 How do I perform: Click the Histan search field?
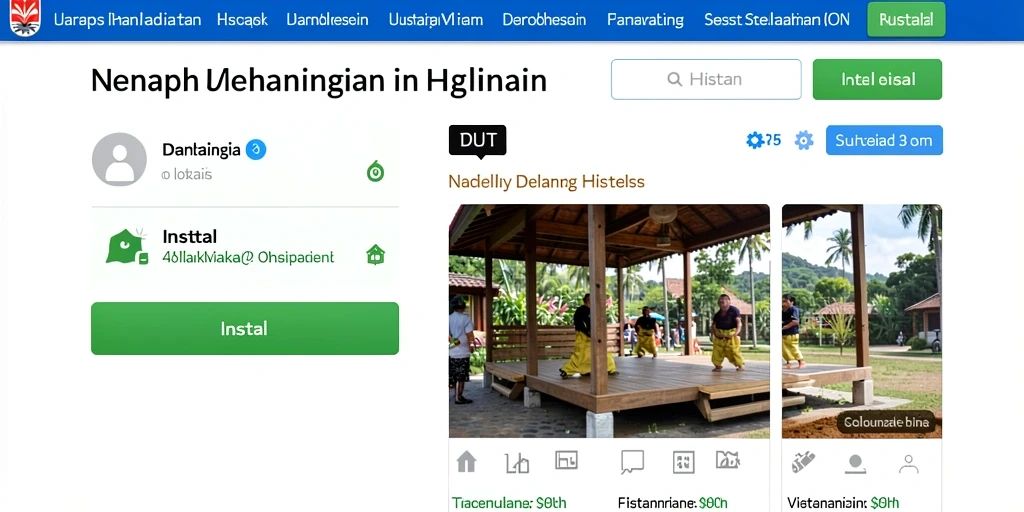click(x=706, y=80)
